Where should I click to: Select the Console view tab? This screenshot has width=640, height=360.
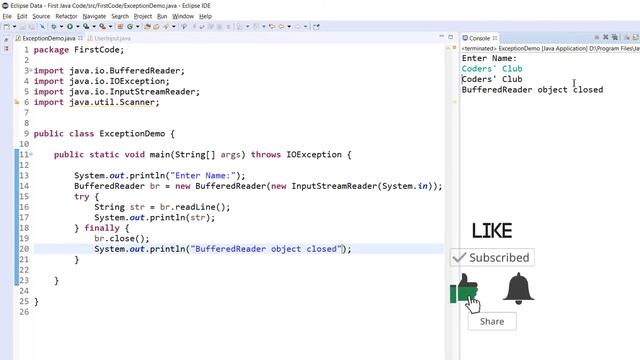479,38
